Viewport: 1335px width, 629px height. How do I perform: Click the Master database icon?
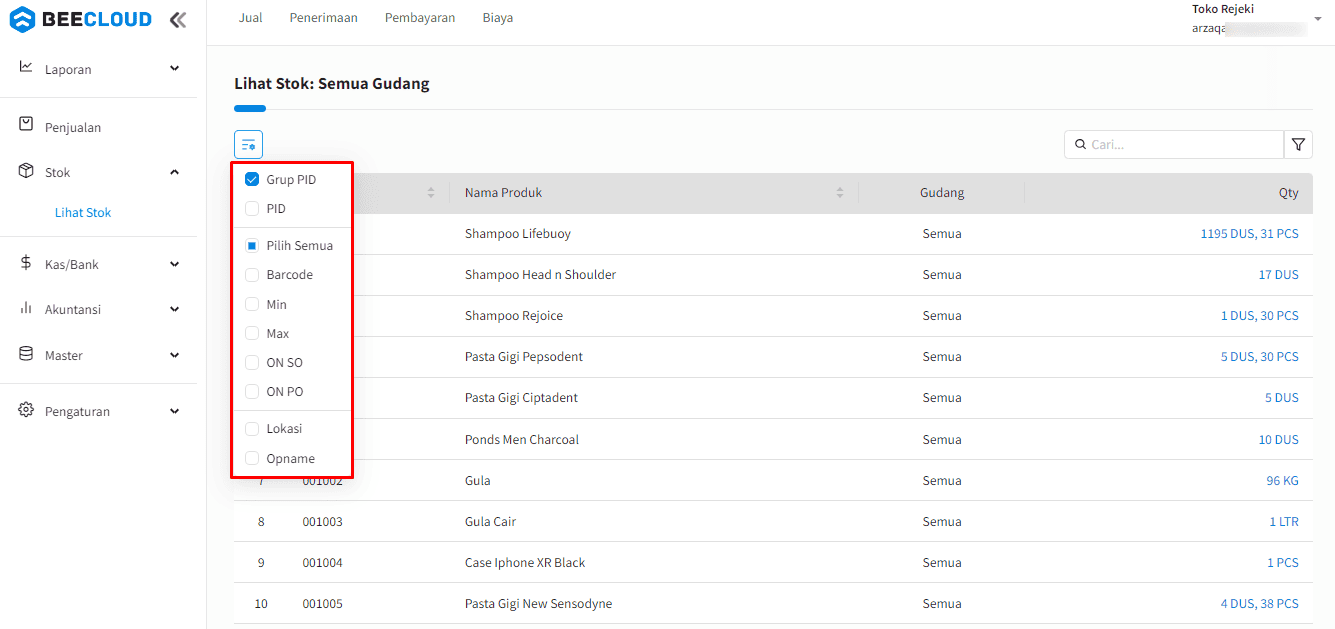26,354
